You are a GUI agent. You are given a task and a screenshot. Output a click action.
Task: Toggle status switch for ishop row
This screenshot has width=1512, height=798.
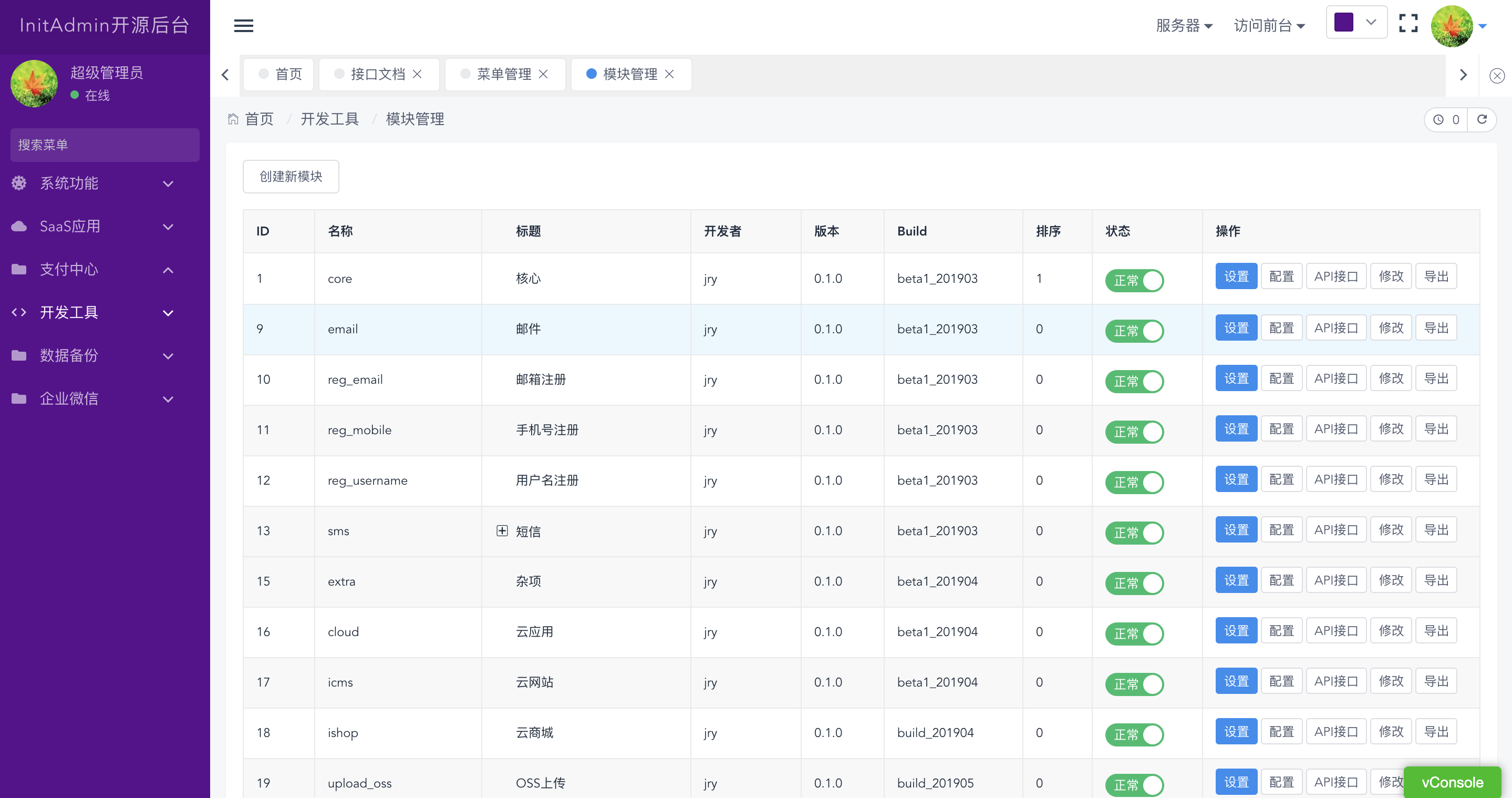(1134, 734)
